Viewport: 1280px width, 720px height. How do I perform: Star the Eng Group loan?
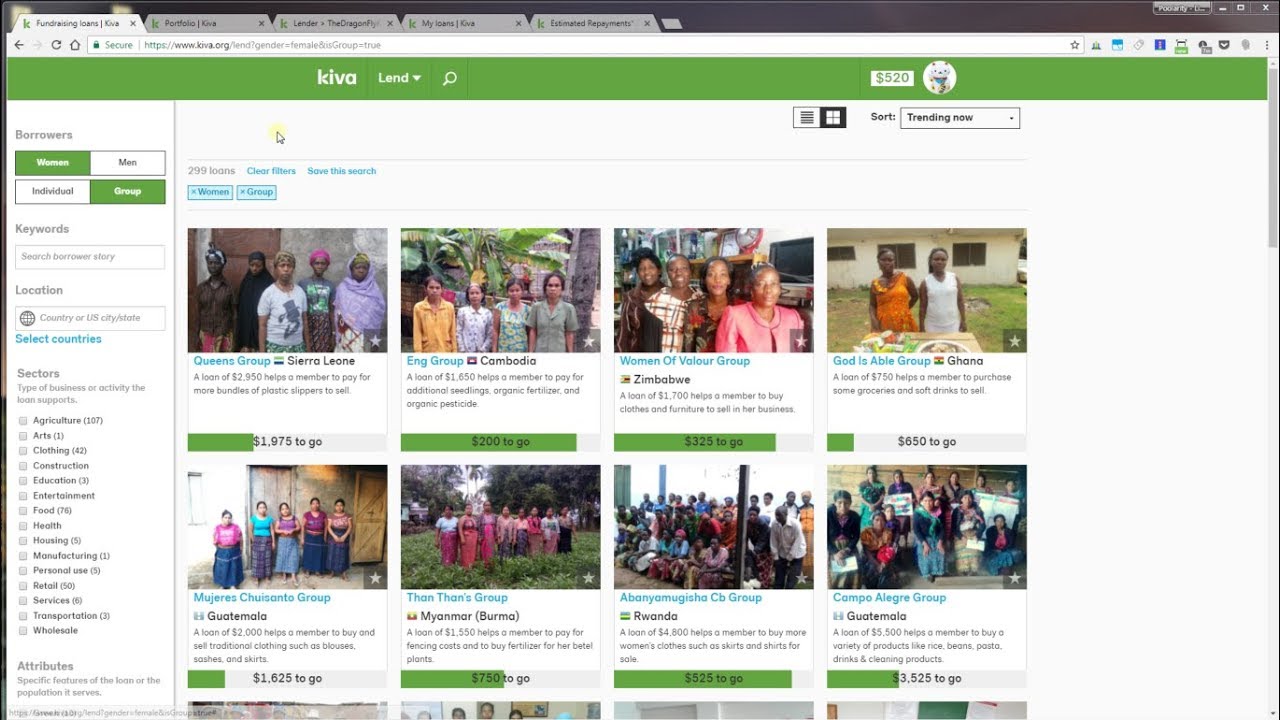588,341
